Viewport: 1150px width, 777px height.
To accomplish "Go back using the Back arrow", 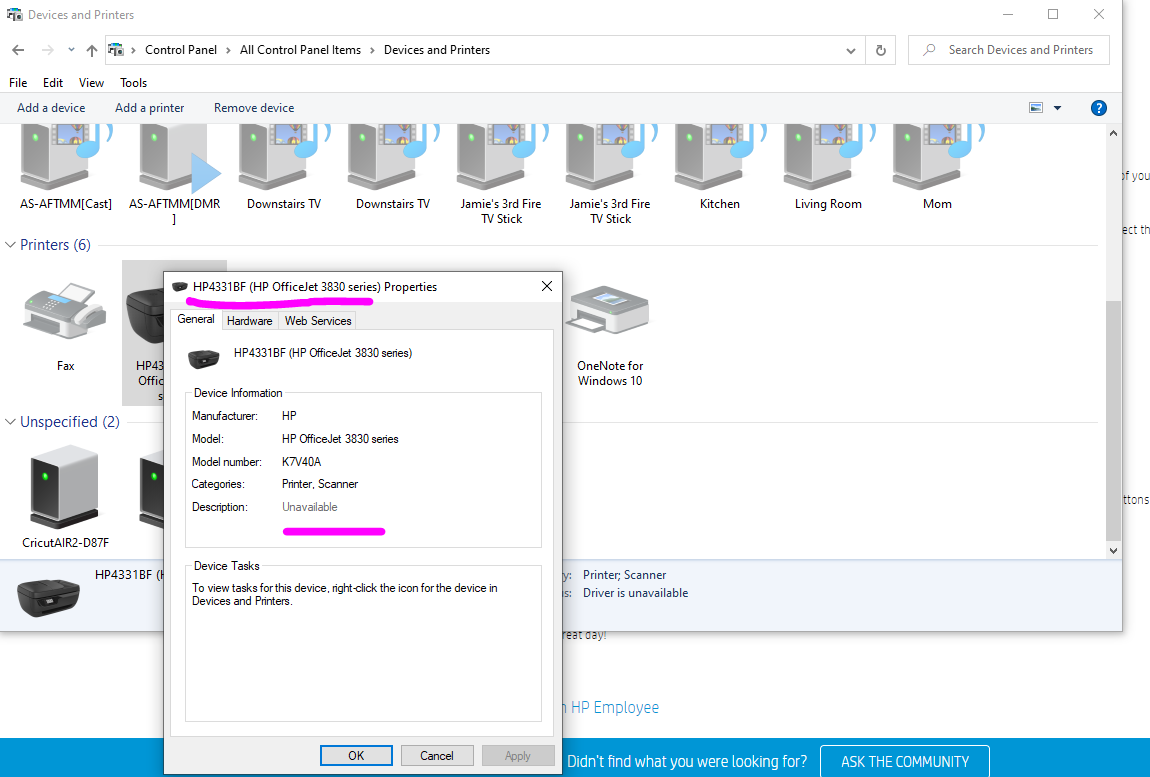I will click(x=18, y=50).
